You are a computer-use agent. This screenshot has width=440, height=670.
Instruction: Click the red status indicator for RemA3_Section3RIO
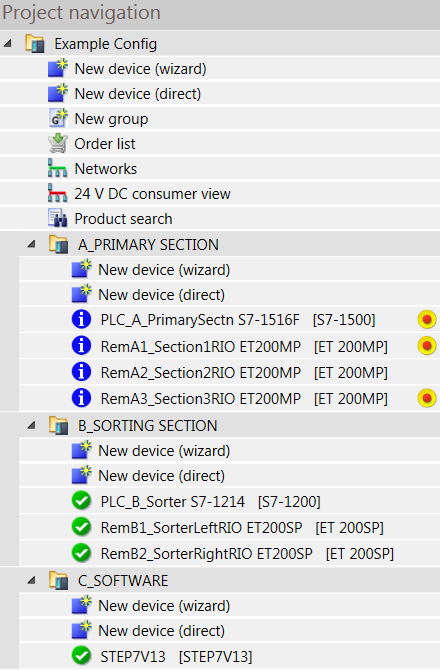(x=427, y=398)
